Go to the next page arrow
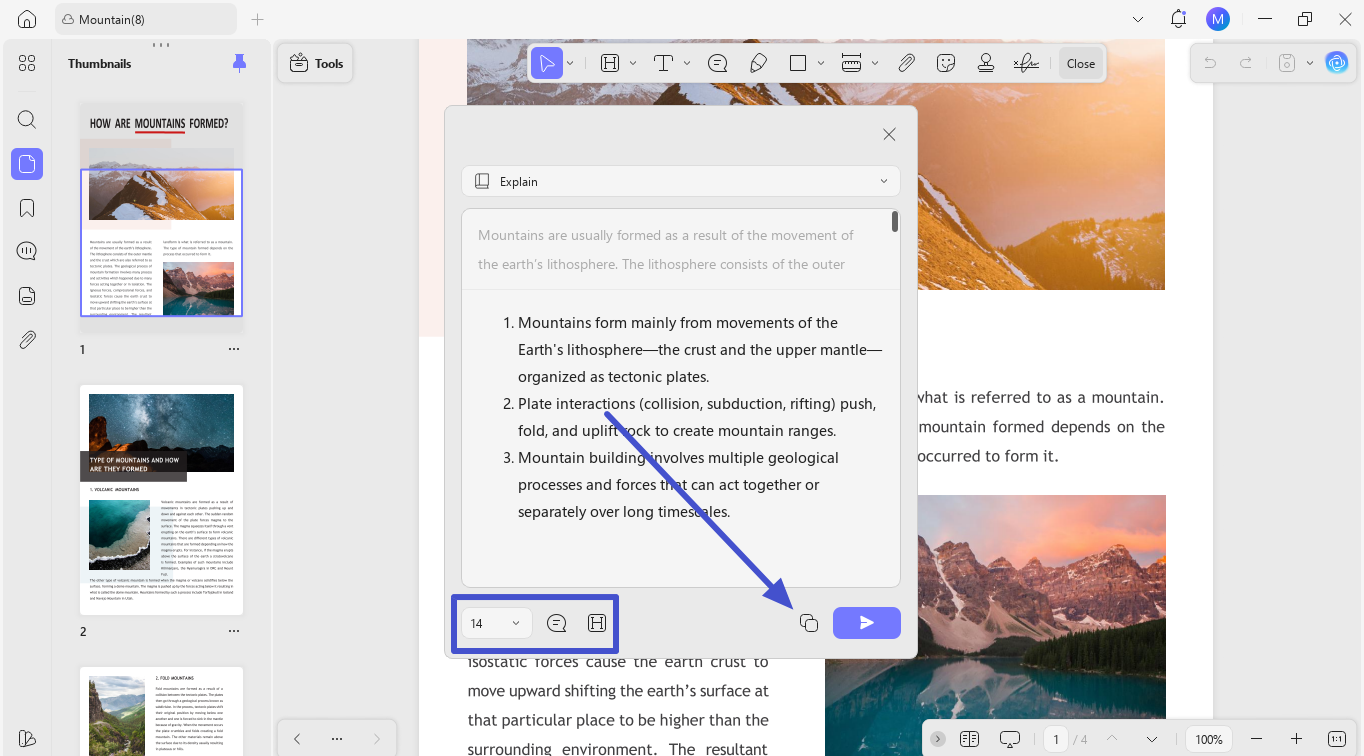This screenshot has height=756, width=1364. [x=1152, y=739]
